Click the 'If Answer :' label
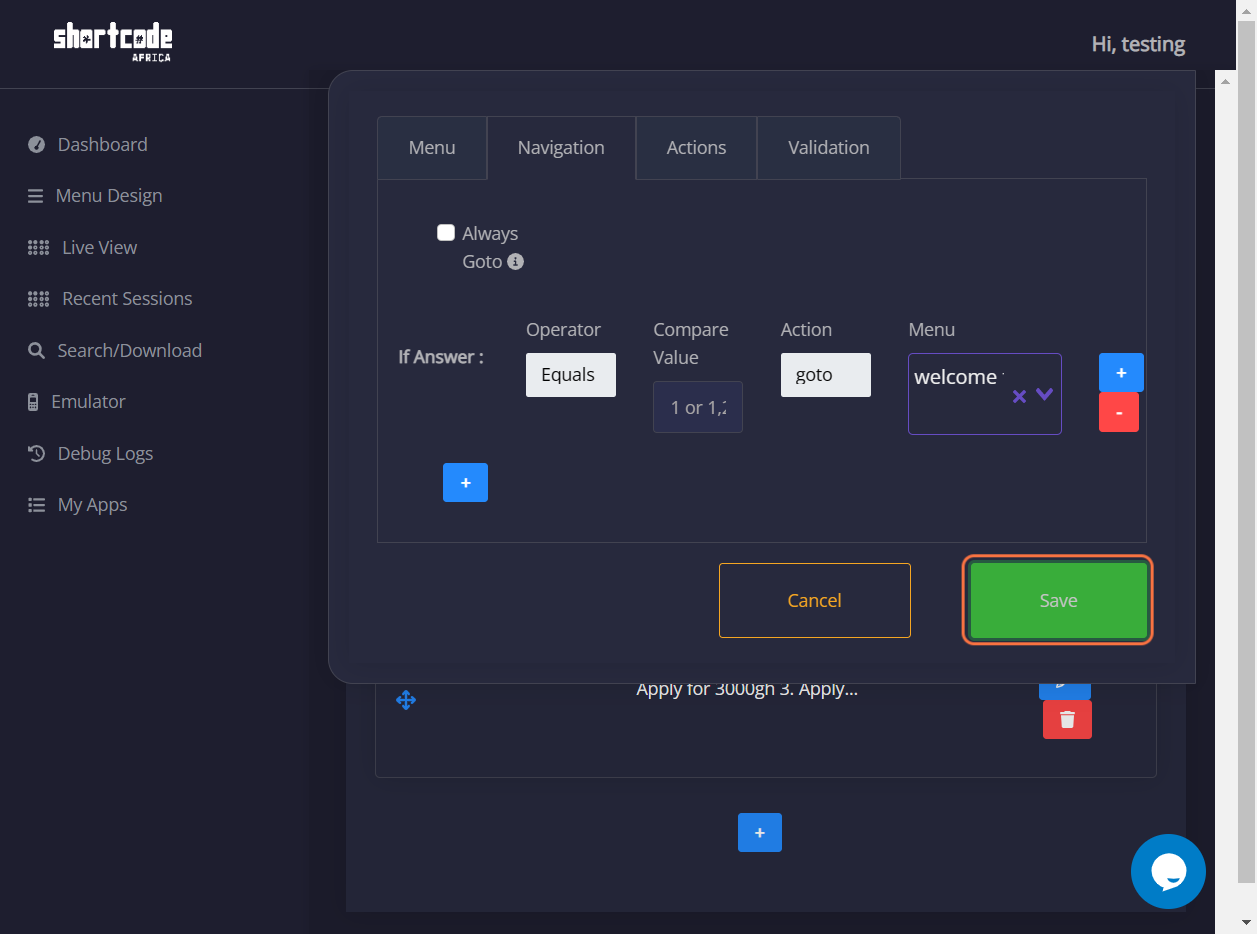The image size is (1257, 934). click(441, 357)
